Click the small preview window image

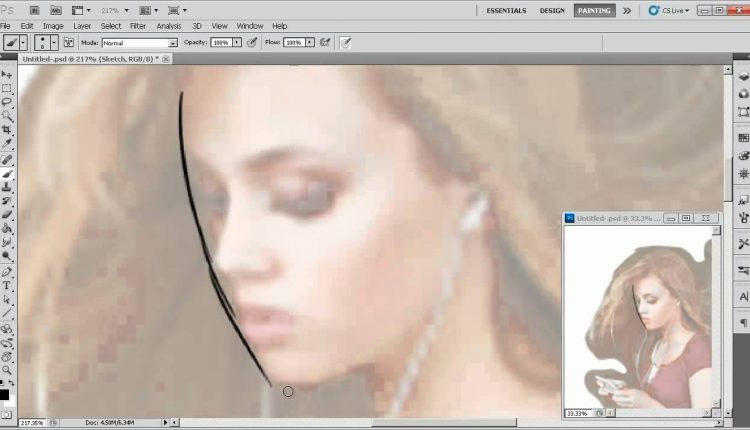click(638, 317)
